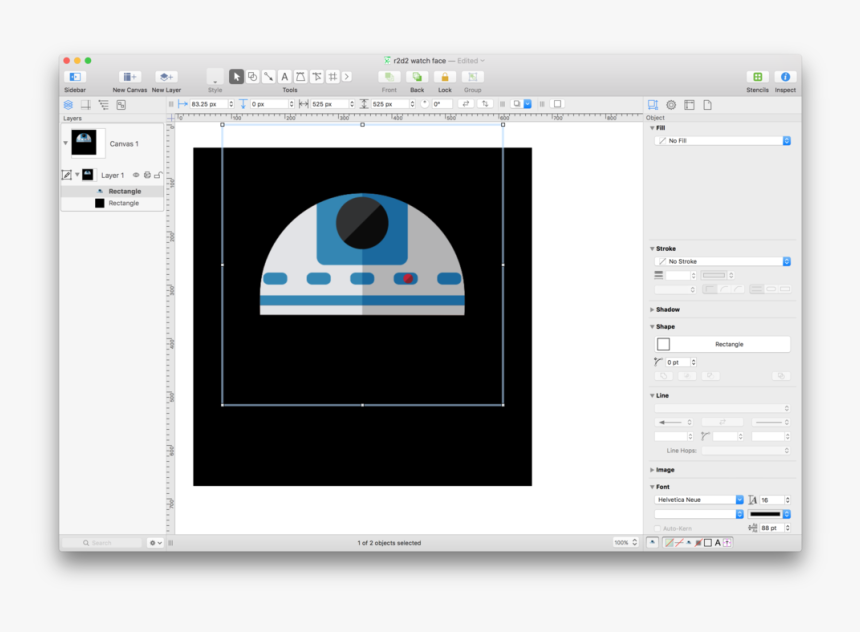
Task: Click the New Layer toolbar icon
Action: tap(166, 77)
